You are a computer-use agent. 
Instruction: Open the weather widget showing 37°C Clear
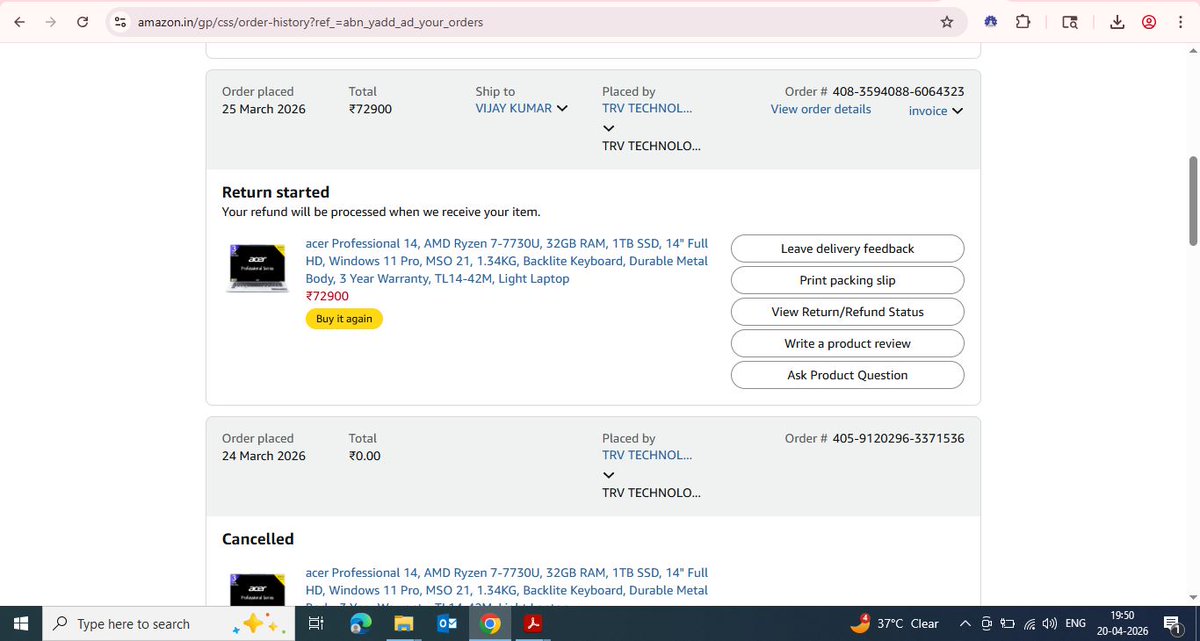point(894,623)
